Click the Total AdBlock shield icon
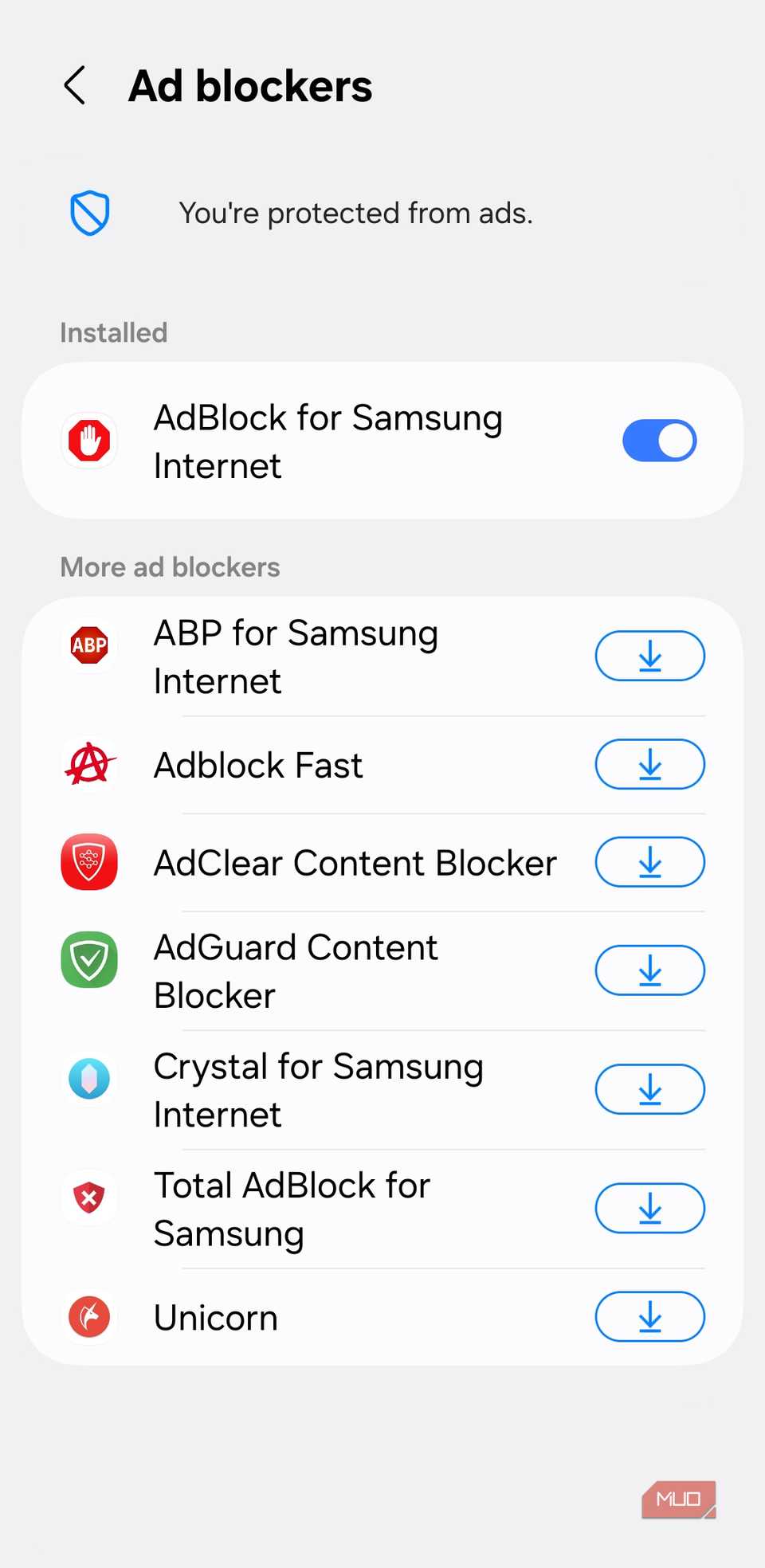This screenshot has height=1568, width=765. click(88, 1198)
